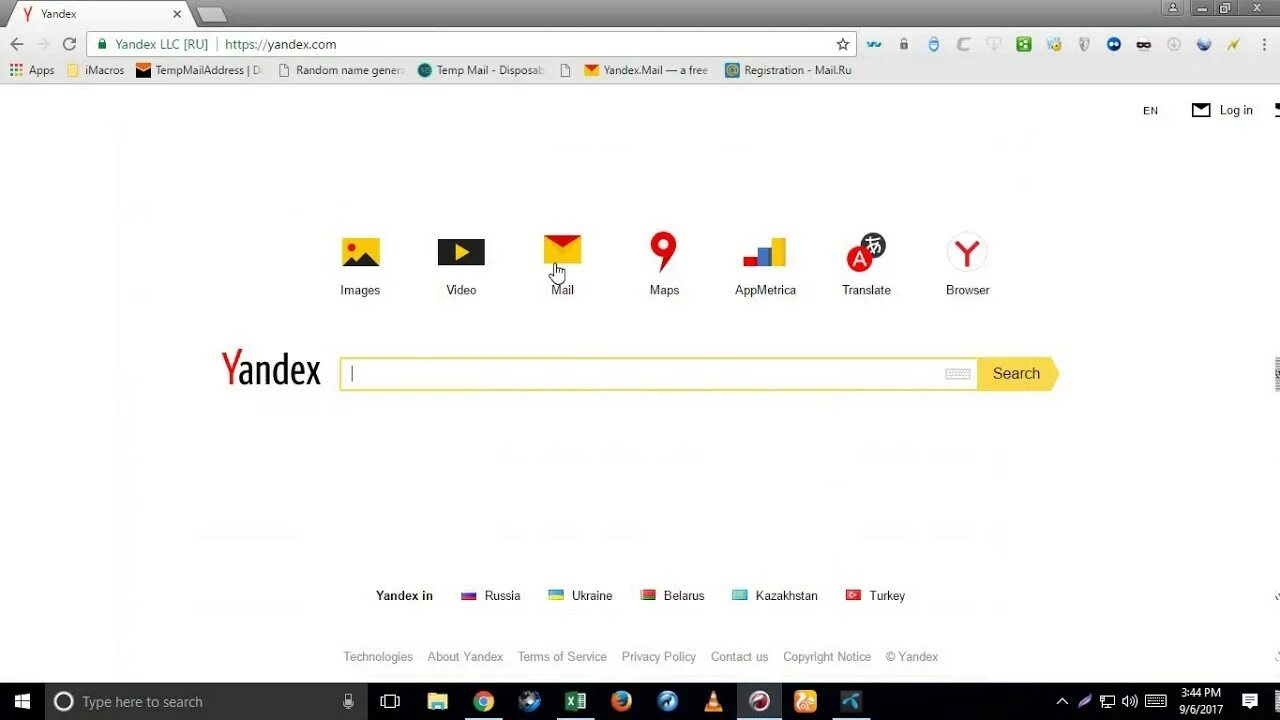Open File Explorer from taskbar
The width and height of the screenshot is (1280, 720).
(x=438, y=701)
